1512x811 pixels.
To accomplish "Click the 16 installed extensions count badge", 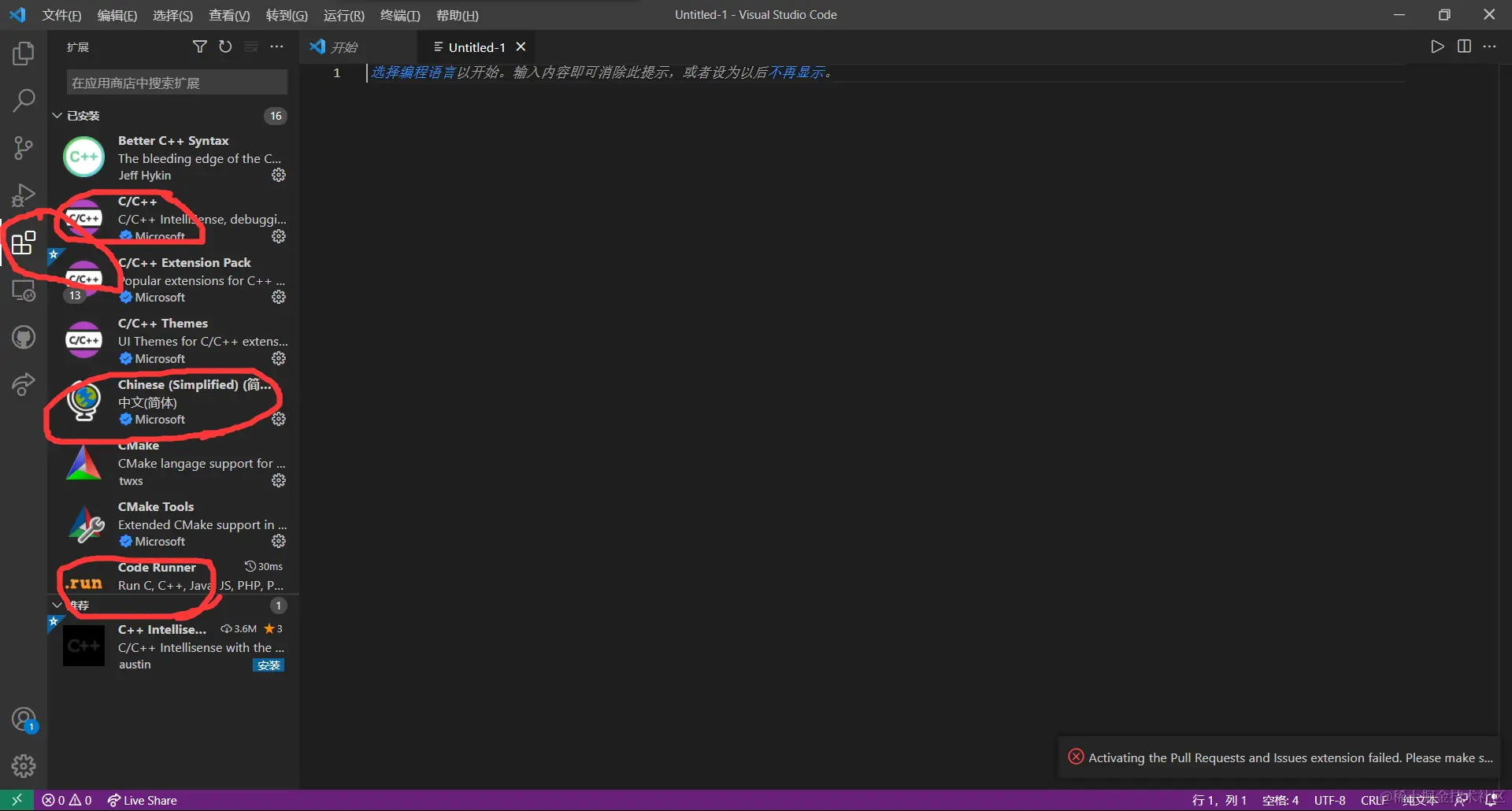I will point(276,116).
